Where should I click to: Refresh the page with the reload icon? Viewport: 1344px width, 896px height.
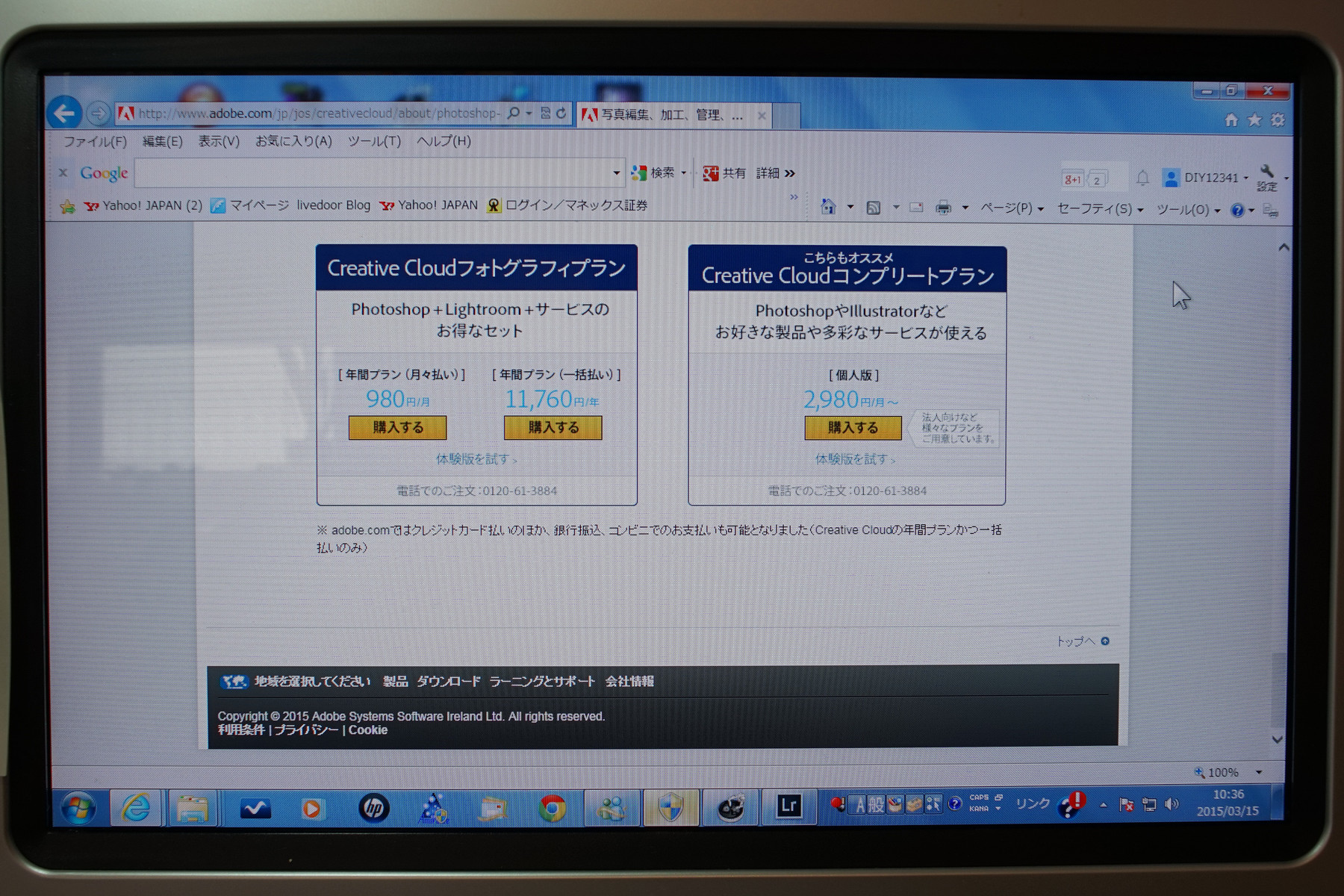pyautogui.click(x=561, y=113)
